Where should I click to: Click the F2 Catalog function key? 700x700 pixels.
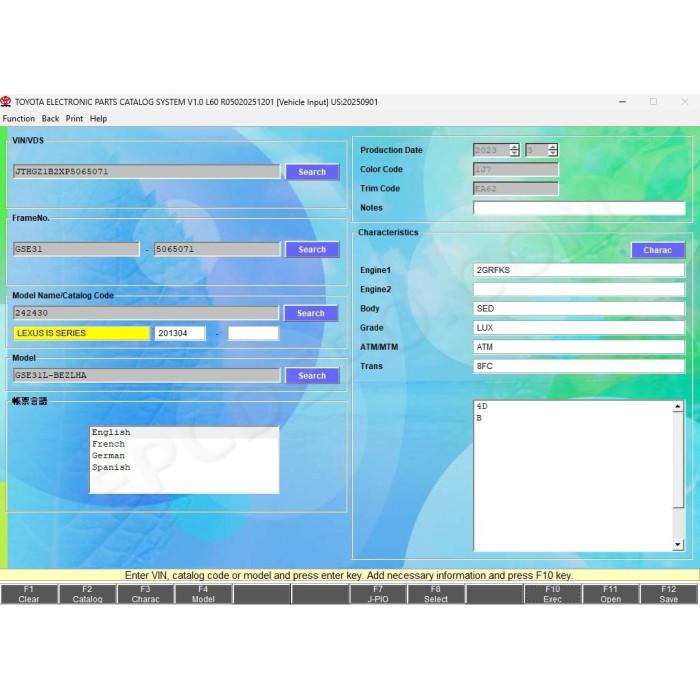(x=88, y=594)
